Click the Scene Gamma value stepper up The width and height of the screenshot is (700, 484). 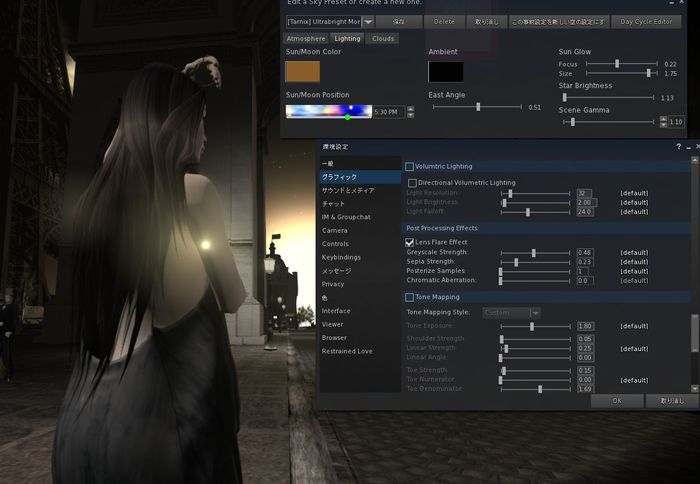[x=663, y=119]
